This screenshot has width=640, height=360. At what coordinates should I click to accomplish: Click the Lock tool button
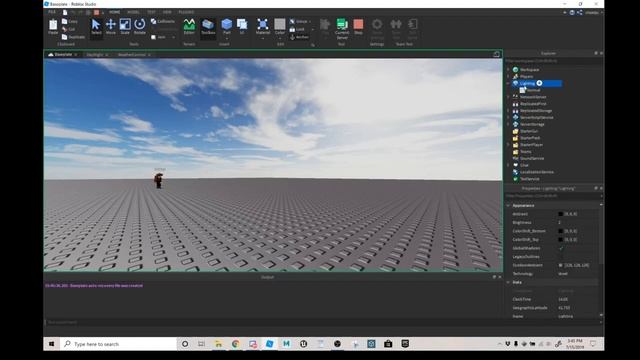(x=297, y=29)
